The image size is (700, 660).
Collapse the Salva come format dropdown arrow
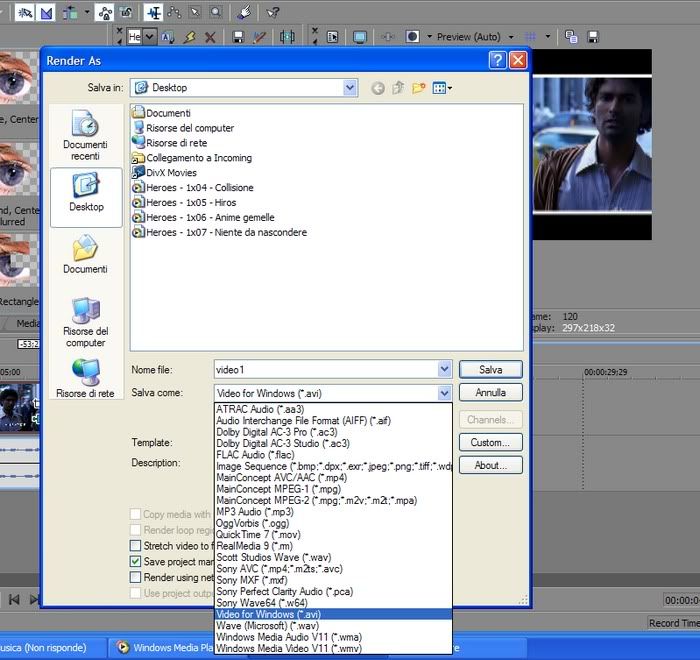click(444, 393)
